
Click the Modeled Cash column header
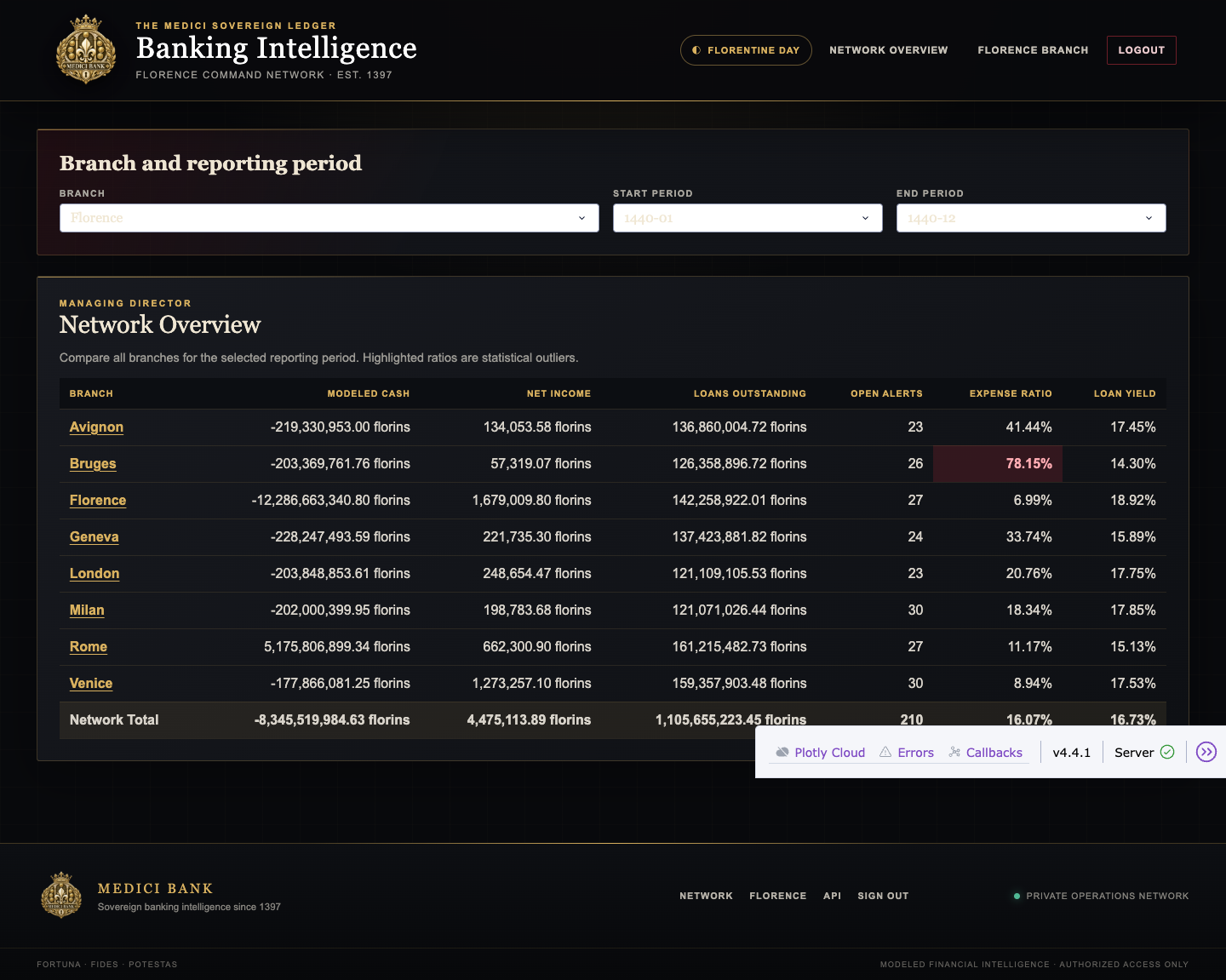369,393
